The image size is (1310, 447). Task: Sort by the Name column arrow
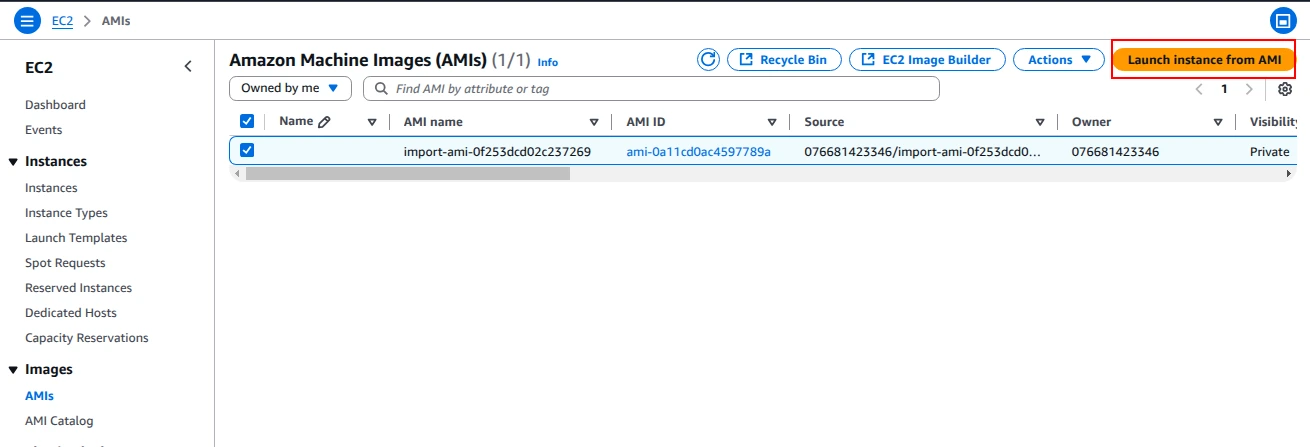click(372, 122)
